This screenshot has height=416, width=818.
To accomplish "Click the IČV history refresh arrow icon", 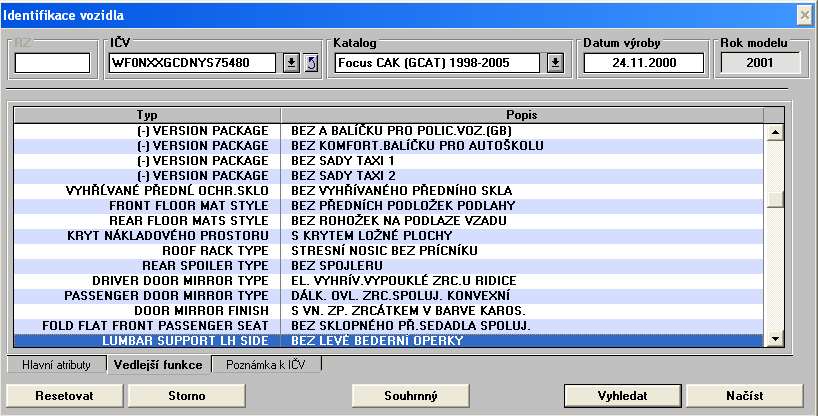I will click(x=310, y=63).
